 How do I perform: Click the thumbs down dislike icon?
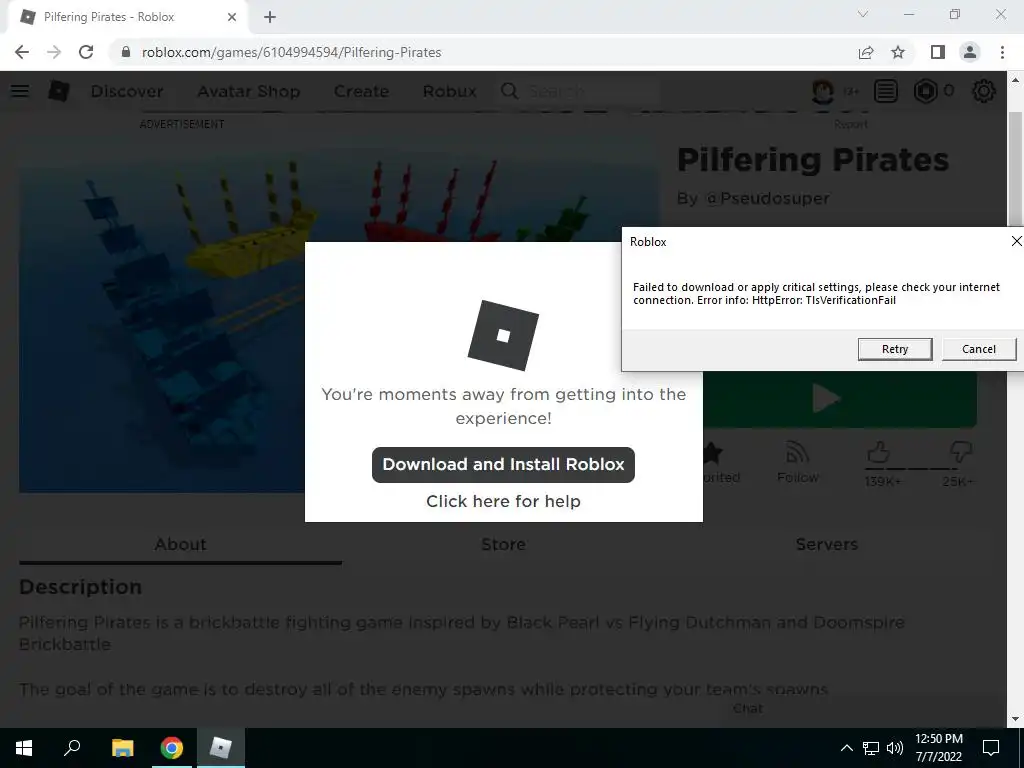click(x=960, y=452)
